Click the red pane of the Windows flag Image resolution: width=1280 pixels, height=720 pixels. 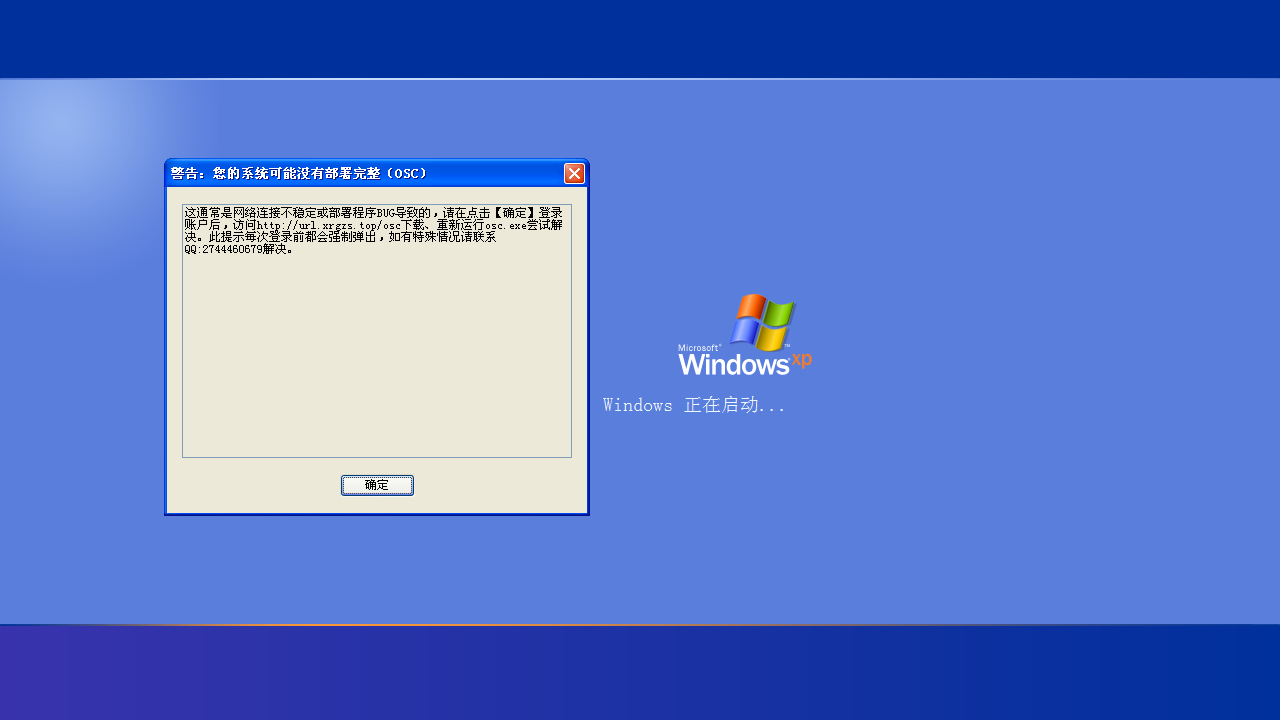point(751,307)
